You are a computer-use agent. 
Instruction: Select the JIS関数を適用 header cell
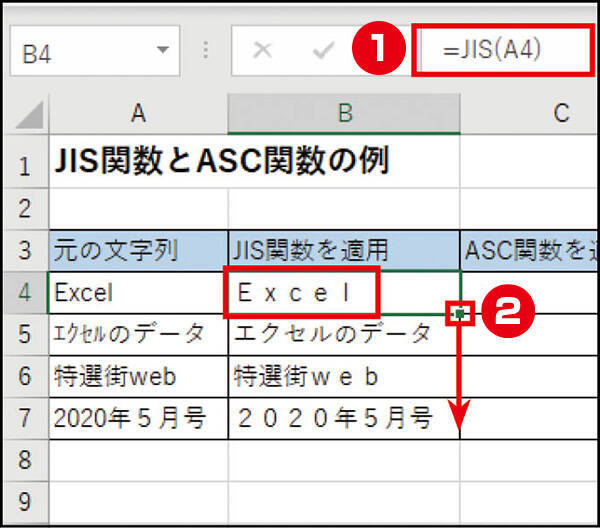coord(344,250)
